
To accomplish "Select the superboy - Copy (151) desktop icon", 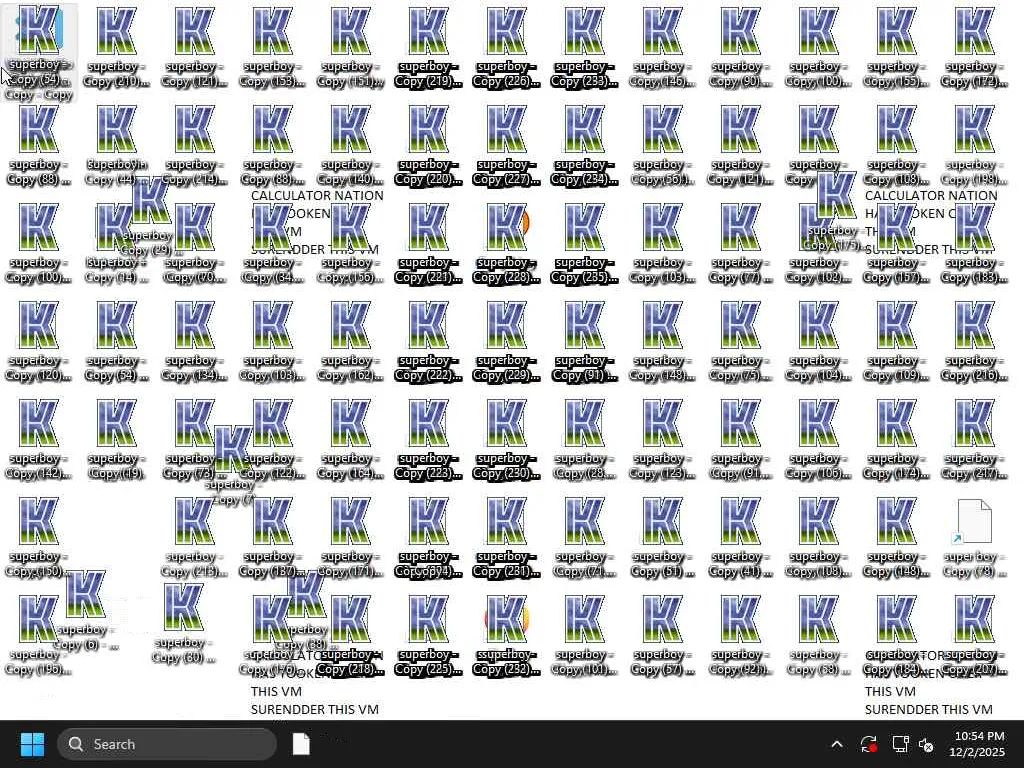I will (351, 47).
